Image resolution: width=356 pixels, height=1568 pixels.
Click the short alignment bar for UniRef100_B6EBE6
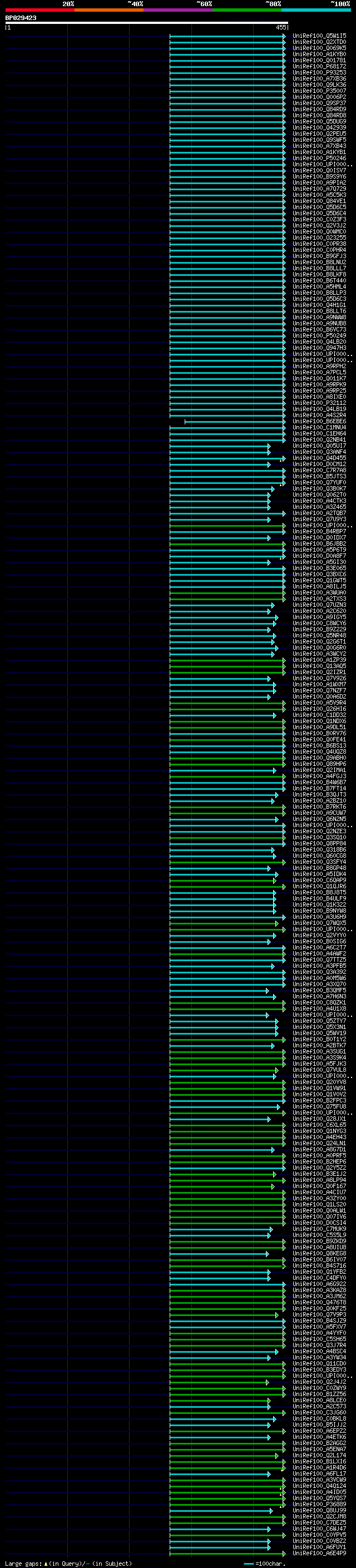point(235,421)
